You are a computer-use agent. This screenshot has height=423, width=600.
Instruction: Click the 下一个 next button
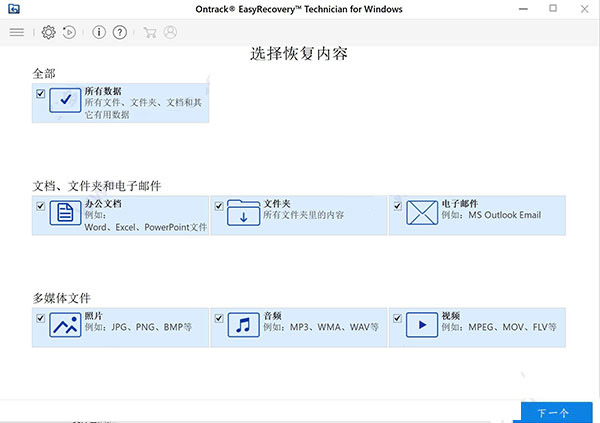556,412
